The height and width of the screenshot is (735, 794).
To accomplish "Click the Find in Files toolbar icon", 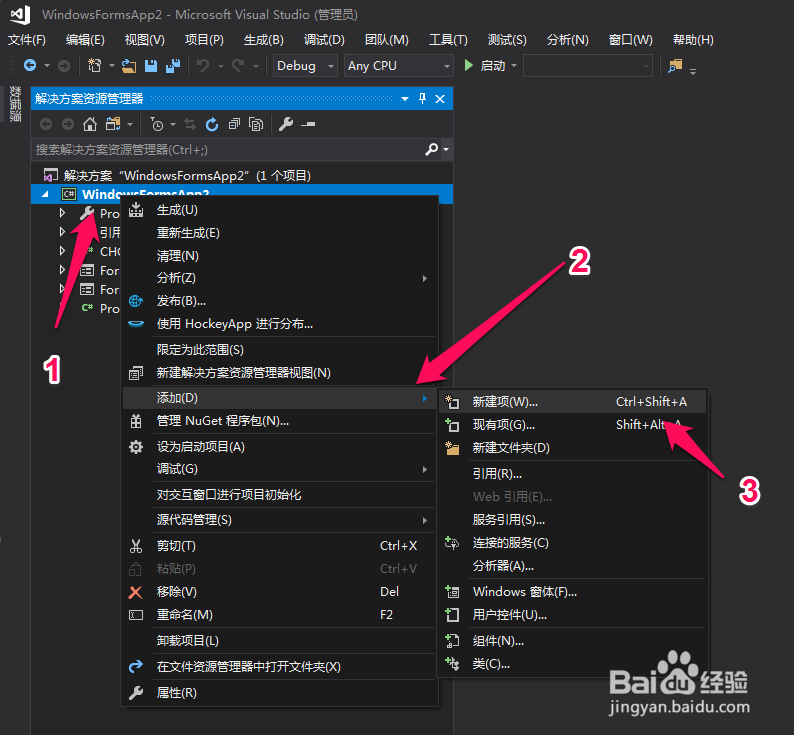I will pos(675,66).
